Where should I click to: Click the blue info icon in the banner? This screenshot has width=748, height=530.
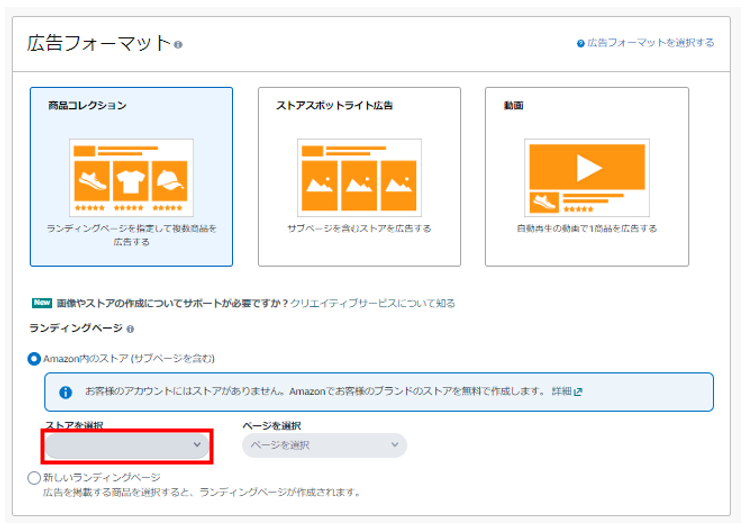point(65,392)
